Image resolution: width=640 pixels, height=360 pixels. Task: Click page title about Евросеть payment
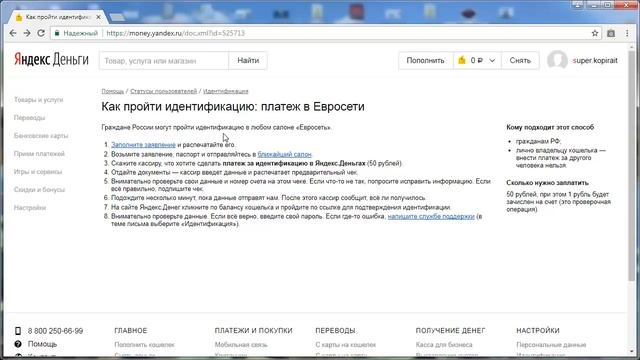[x=233, y=107]
